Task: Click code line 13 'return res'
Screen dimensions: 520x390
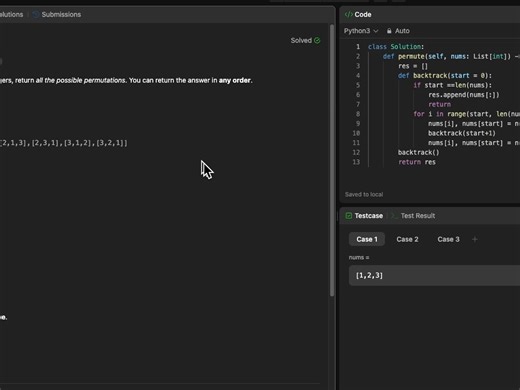Action: coord(417,162)
